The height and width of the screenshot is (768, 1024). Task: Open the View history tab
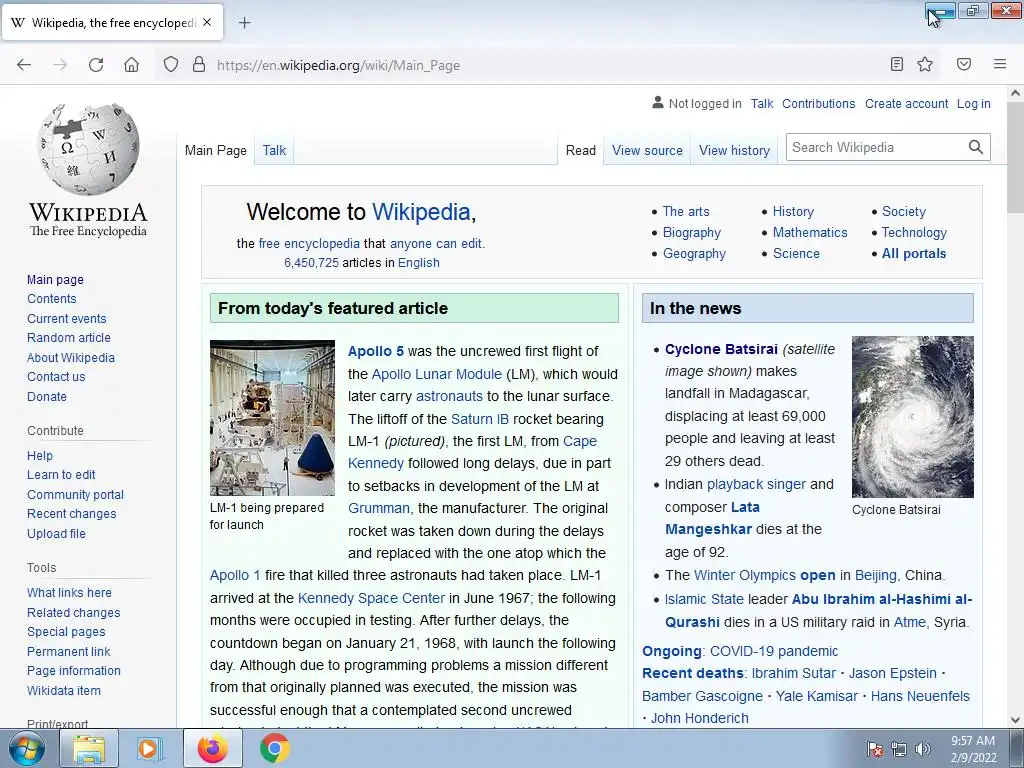[734, 150]
